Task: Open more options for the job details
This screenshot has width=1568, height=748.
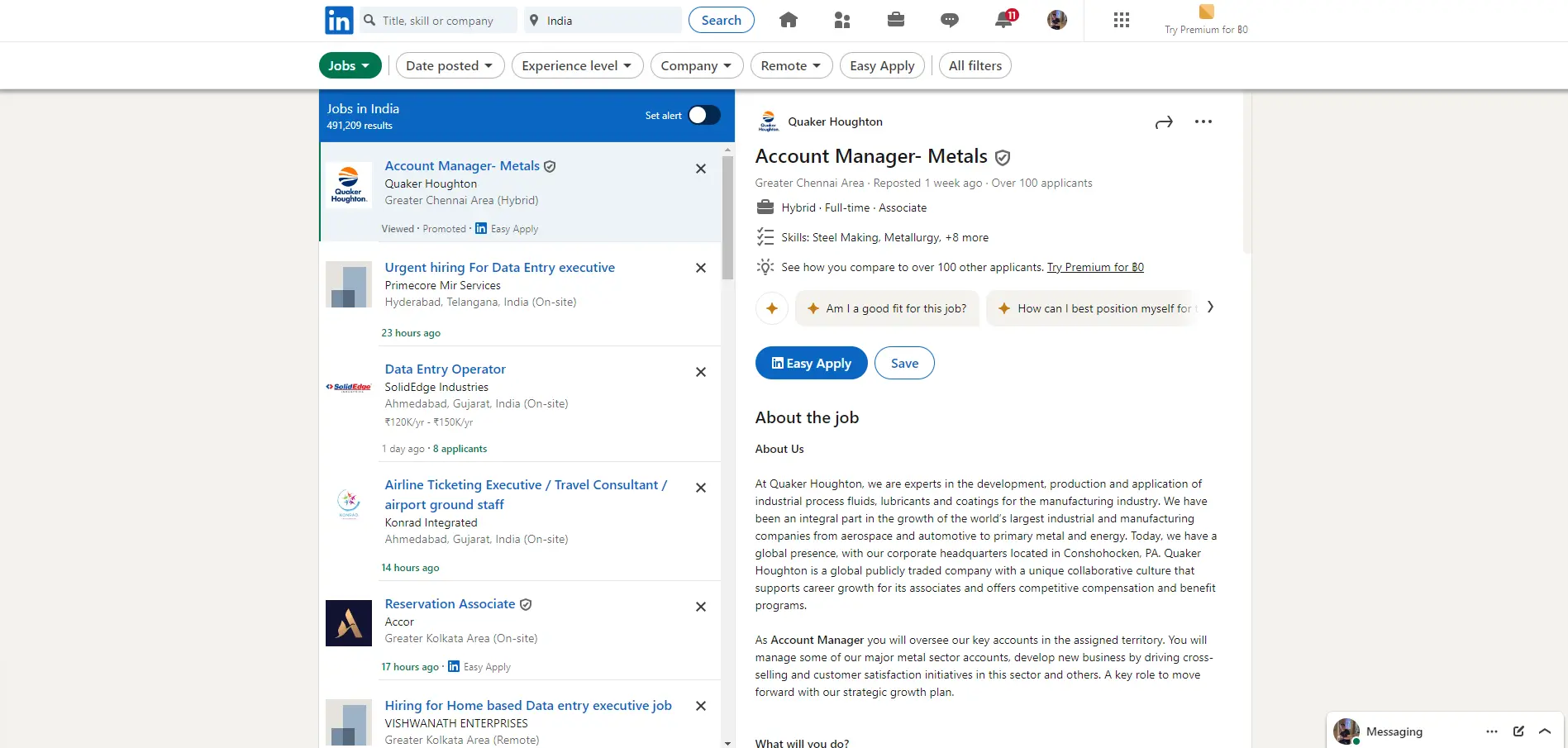Action: coord(1203,121)
